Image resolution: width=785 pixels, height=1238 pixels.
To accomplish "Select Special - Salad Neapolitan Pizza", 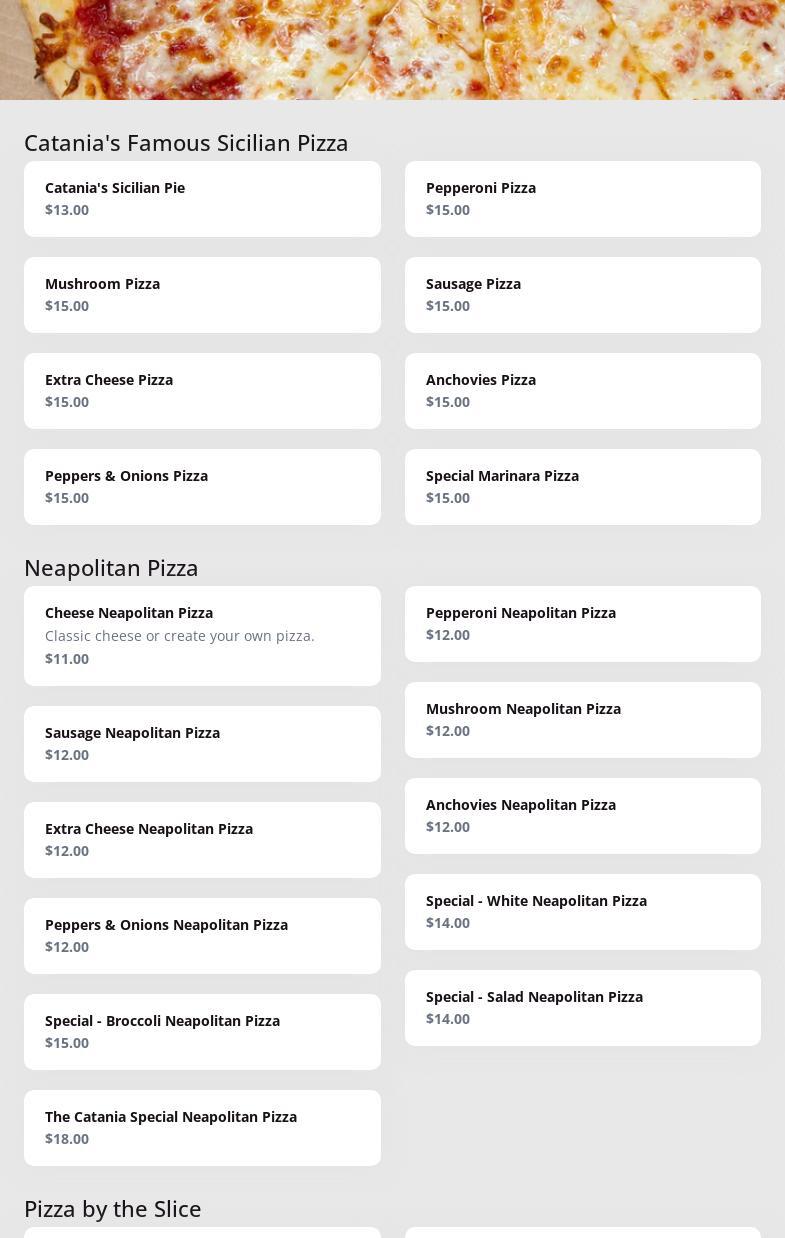I will click(582, 1008).
